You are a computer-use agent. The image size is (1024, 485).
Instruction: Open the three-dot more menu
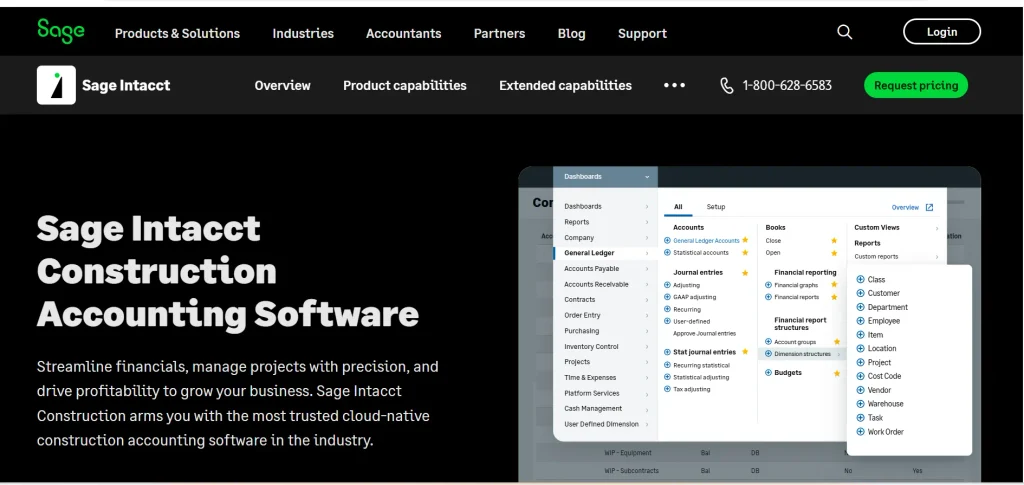click(675, 86)
